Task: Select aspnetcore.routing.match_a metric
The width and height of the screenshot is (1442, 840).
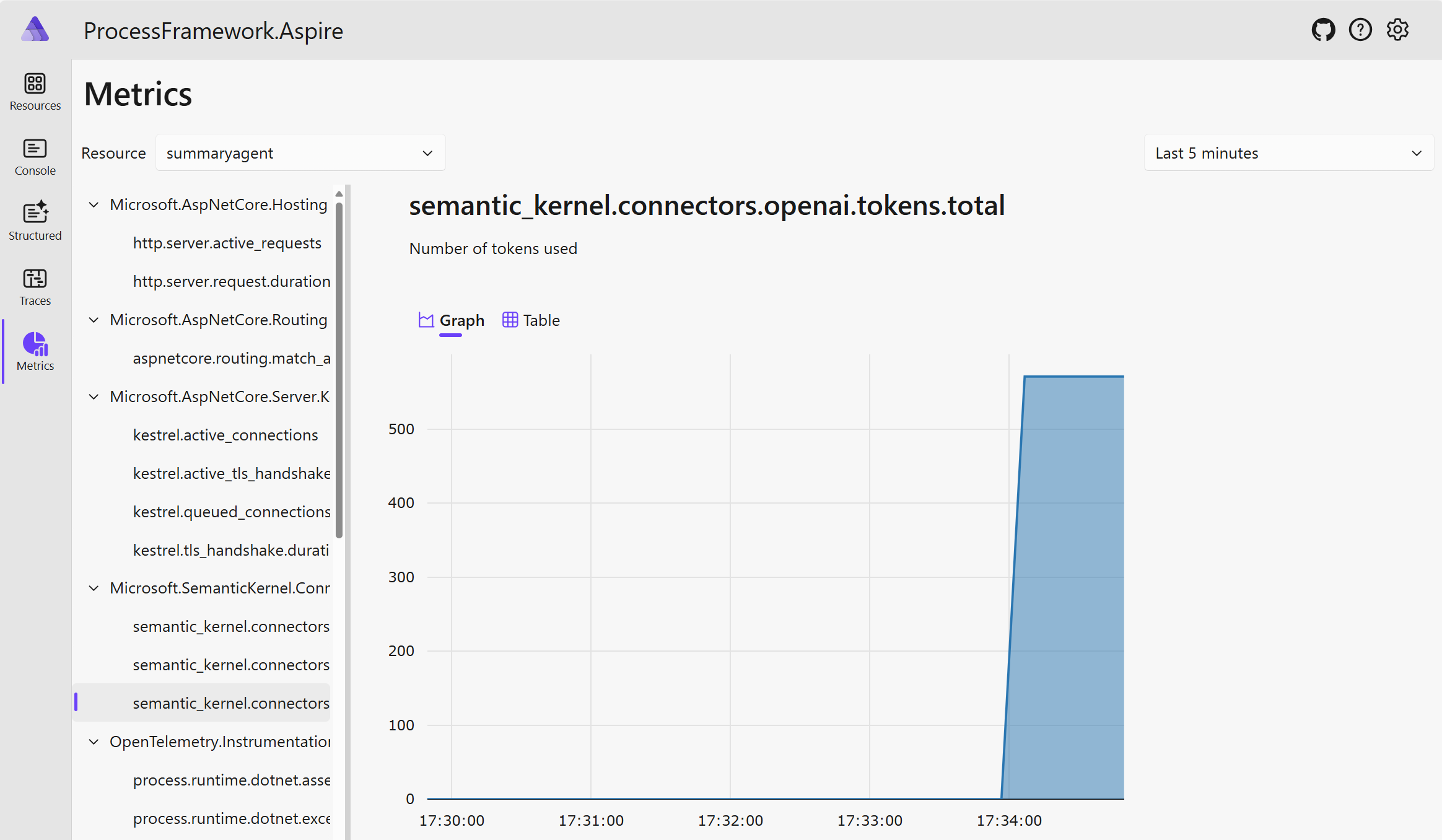Action: point(232,359)
